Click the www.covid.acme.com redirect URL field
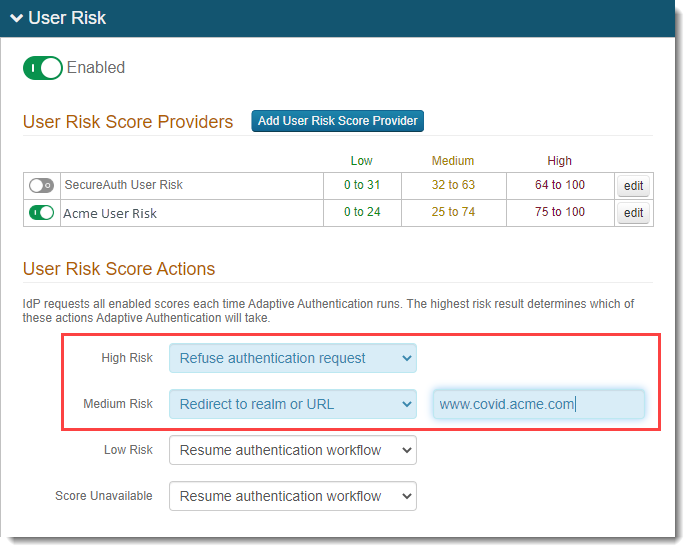 [x=538, y=404]
